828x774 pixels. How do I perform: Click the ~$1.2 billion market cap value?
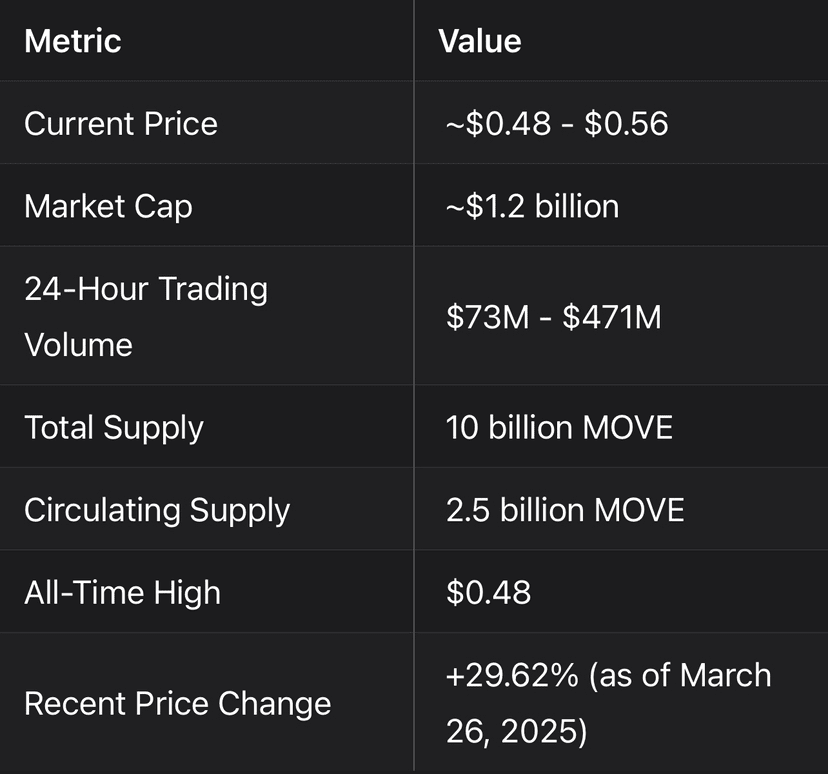tap(532, 206)
